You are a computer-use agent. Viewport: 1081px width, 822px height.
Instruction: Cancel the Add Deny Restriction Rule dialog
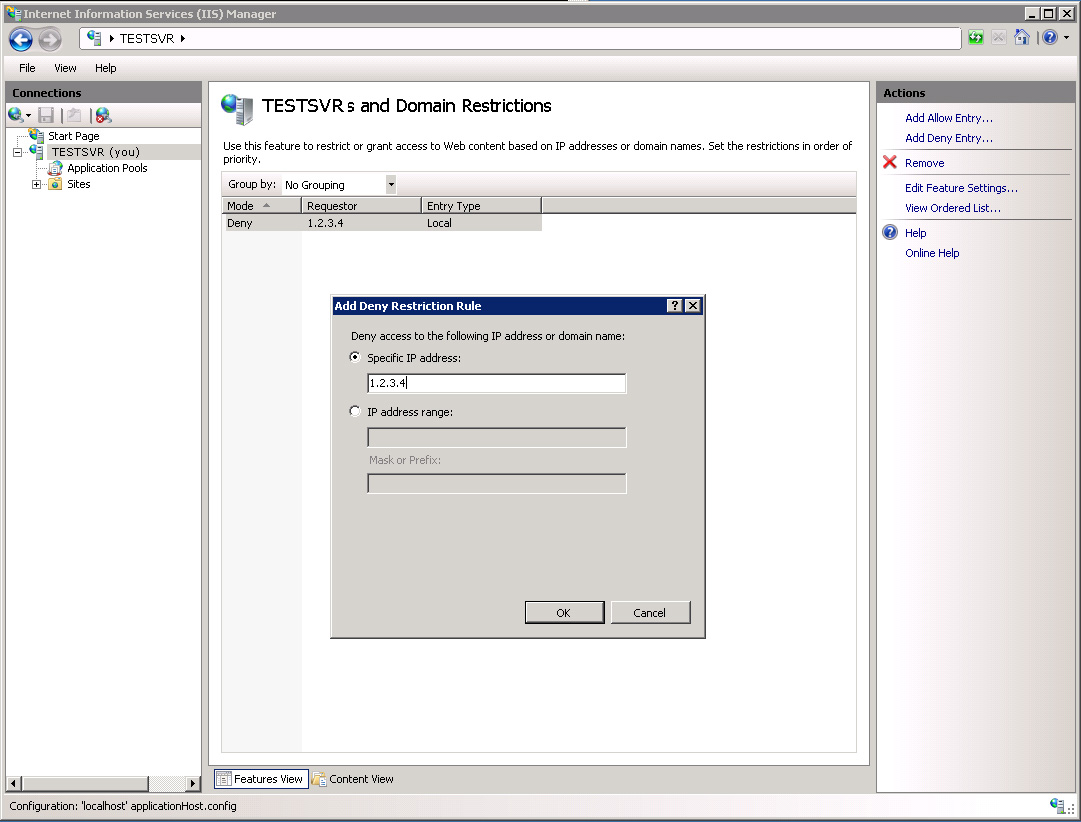(650, 612)
